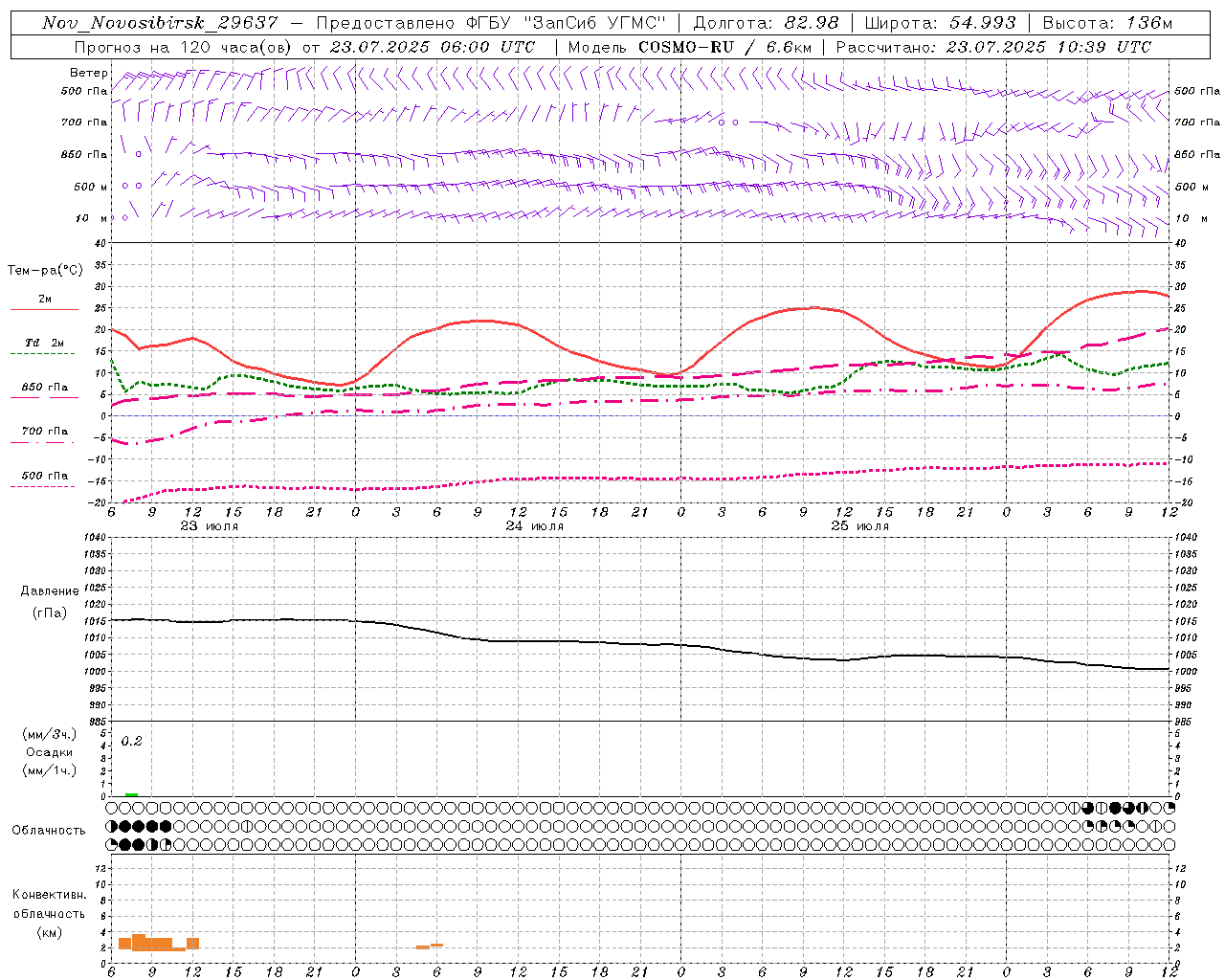Click the dashed line sample under Td 2м
The image size is (1225, 980).
click(42, 354)
